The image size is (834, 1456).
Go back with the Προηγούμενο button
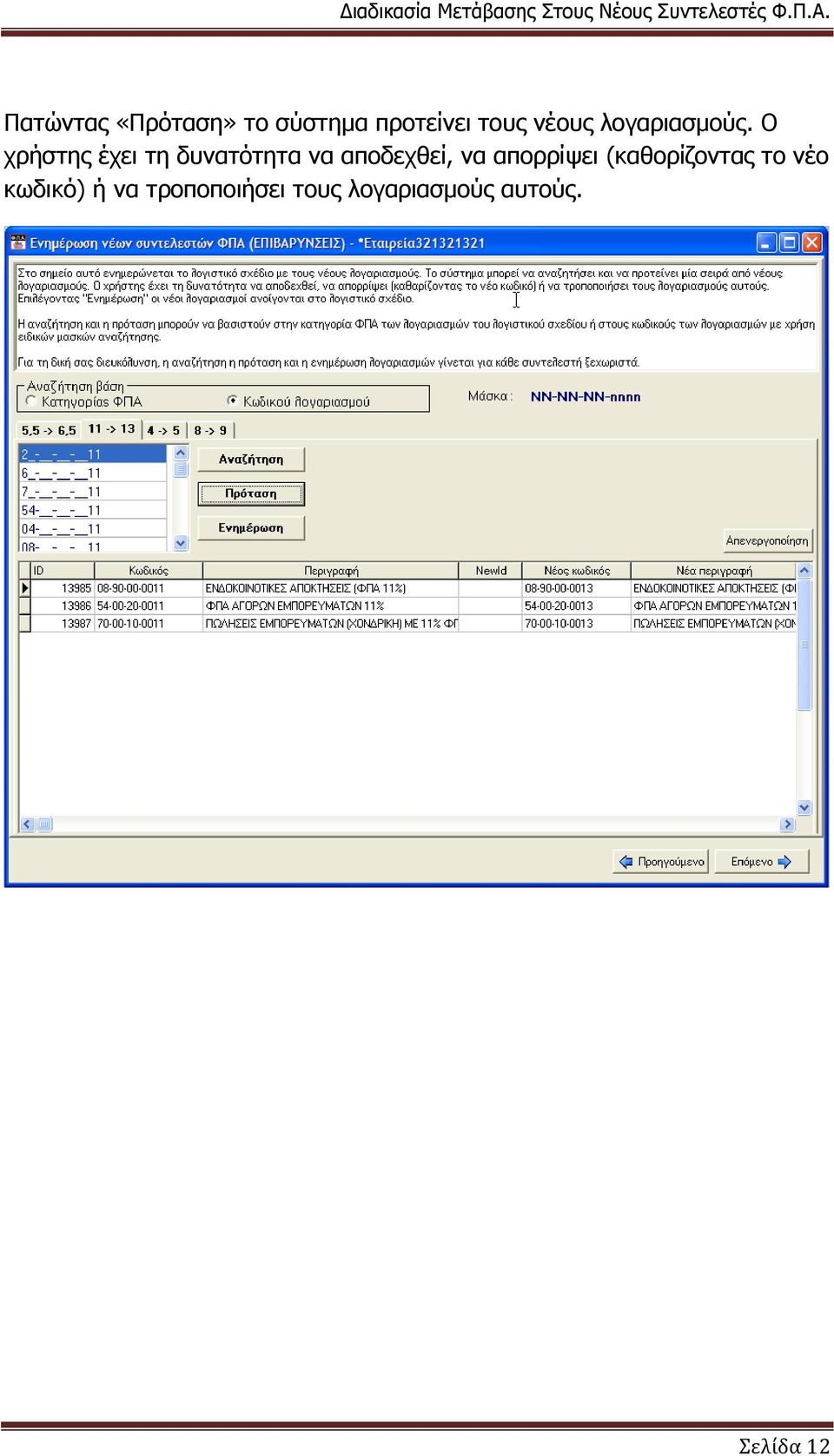pyautogui.click(x=661, y=862)
